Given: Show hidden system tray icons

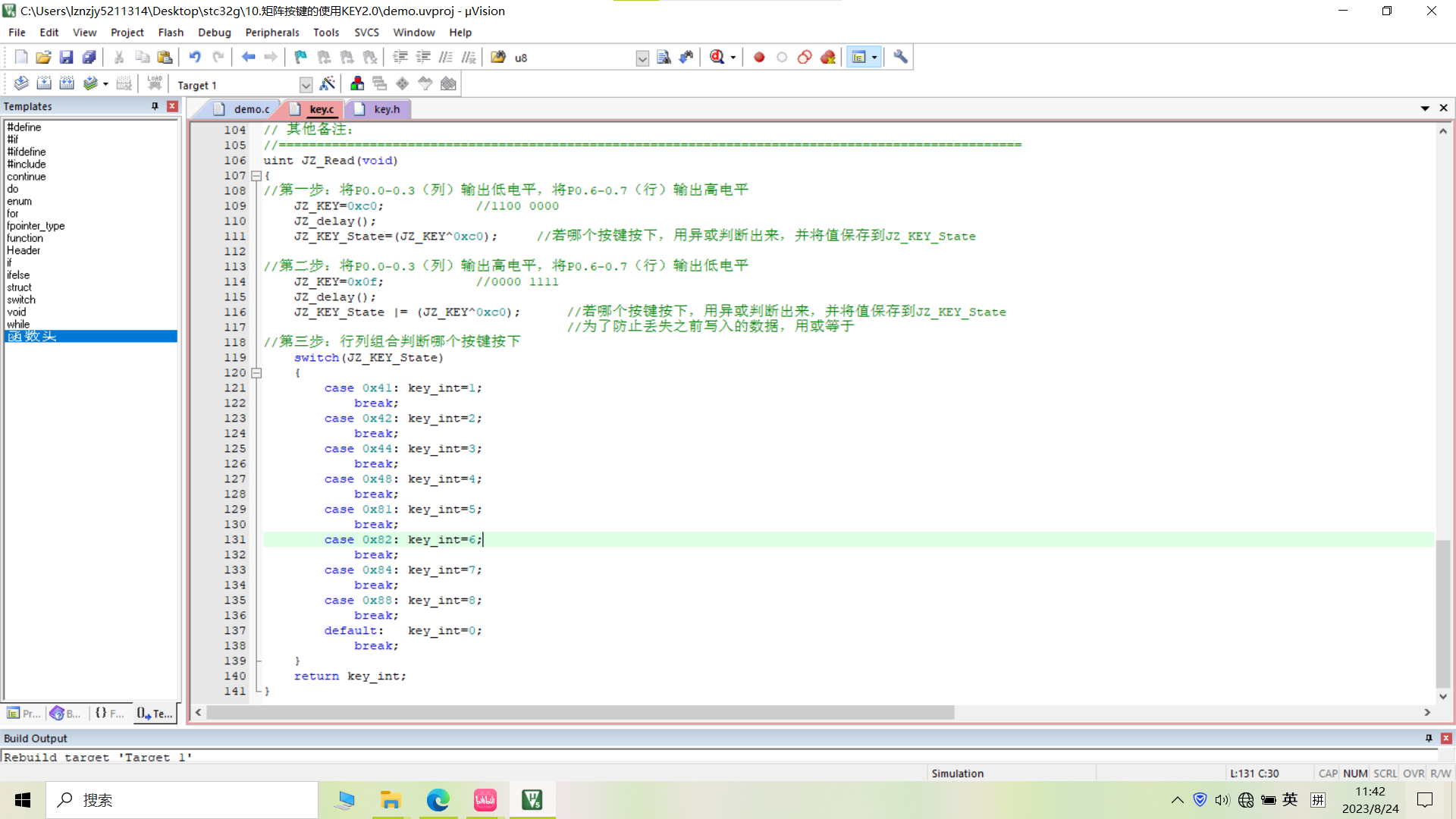Looking at the screenshot, I should 1177,800.
